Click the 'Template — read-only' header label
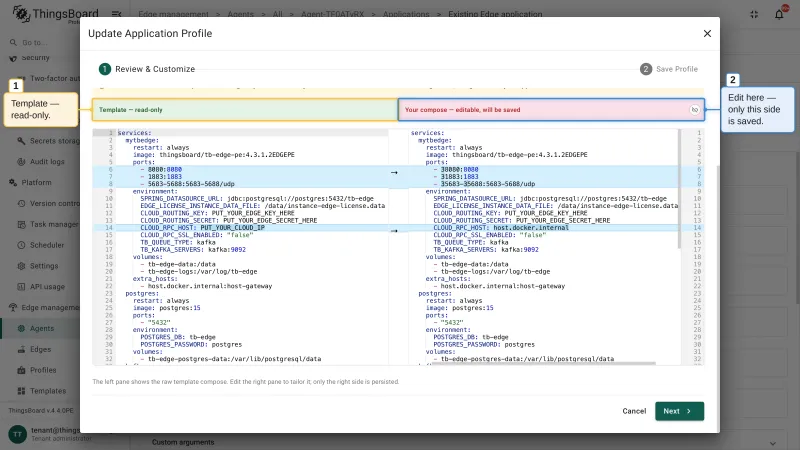The height and width of the screenshot is (450, 800). point(131,110)
